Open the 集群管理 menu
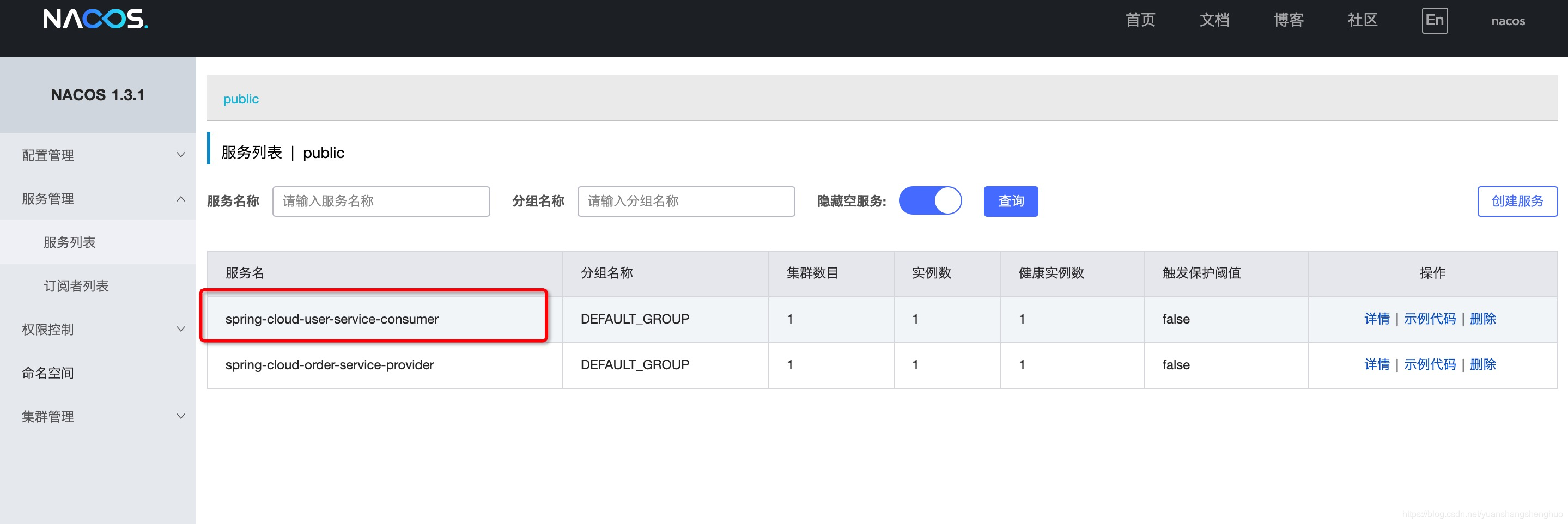 pyautogui.click(x=98, y=416)
